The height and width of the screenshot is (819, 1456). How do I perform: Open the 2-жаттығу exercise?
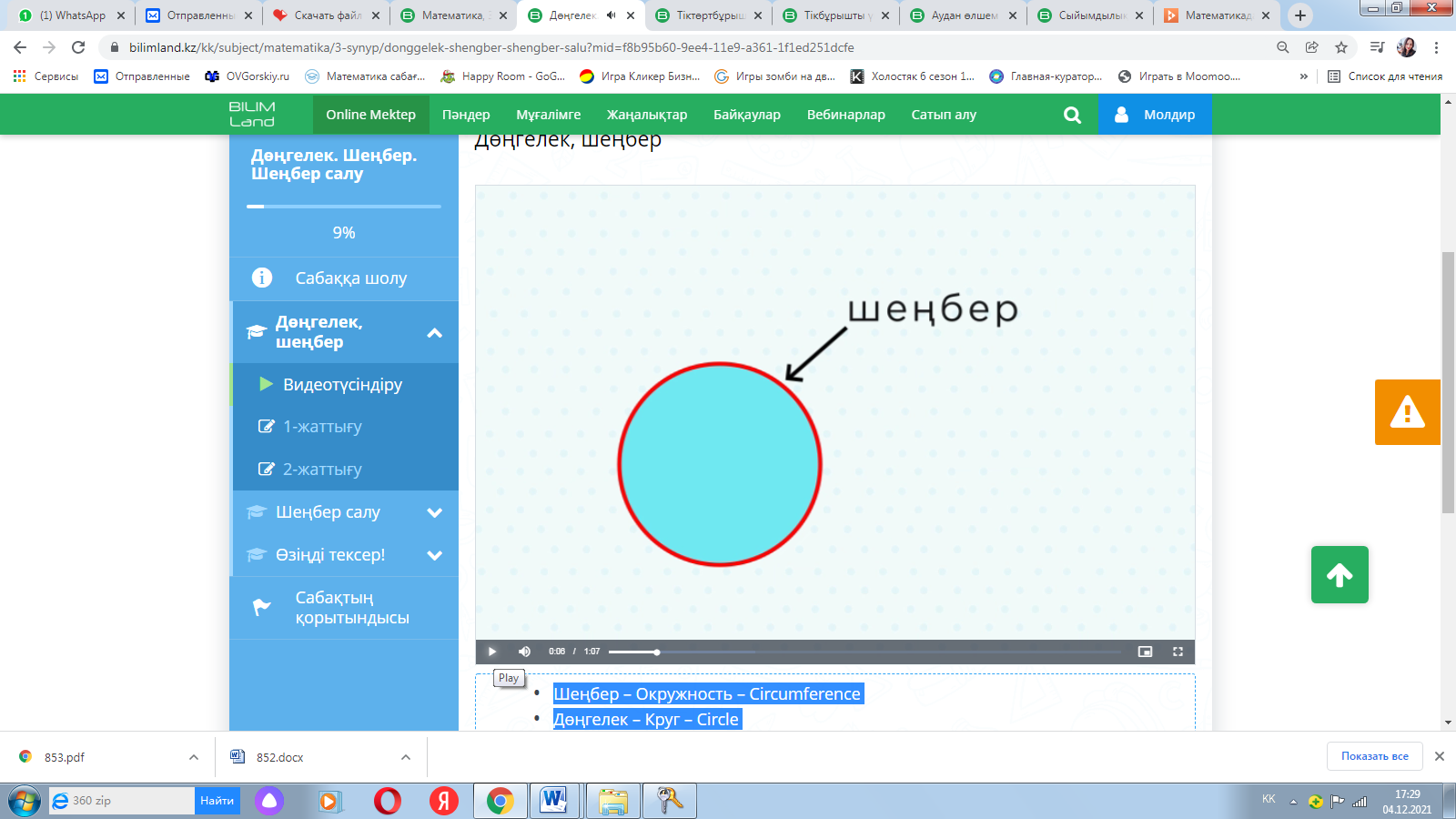(344, 470)
